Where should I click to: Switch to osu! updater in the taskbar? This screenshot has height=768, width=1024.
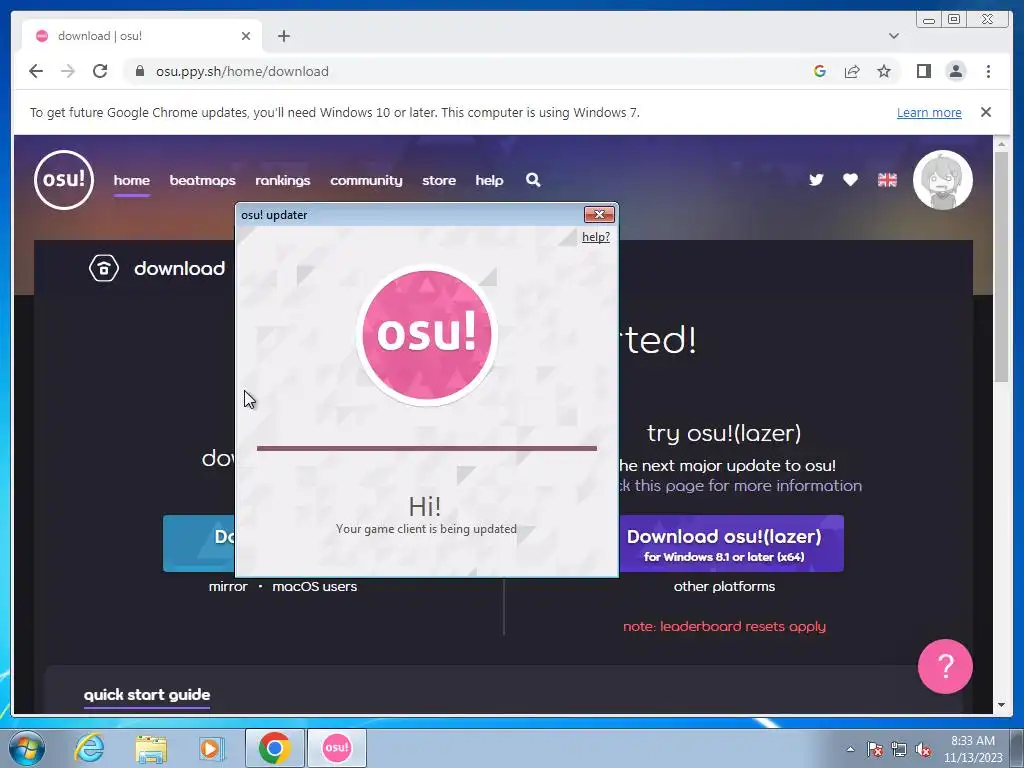(336, 748)
